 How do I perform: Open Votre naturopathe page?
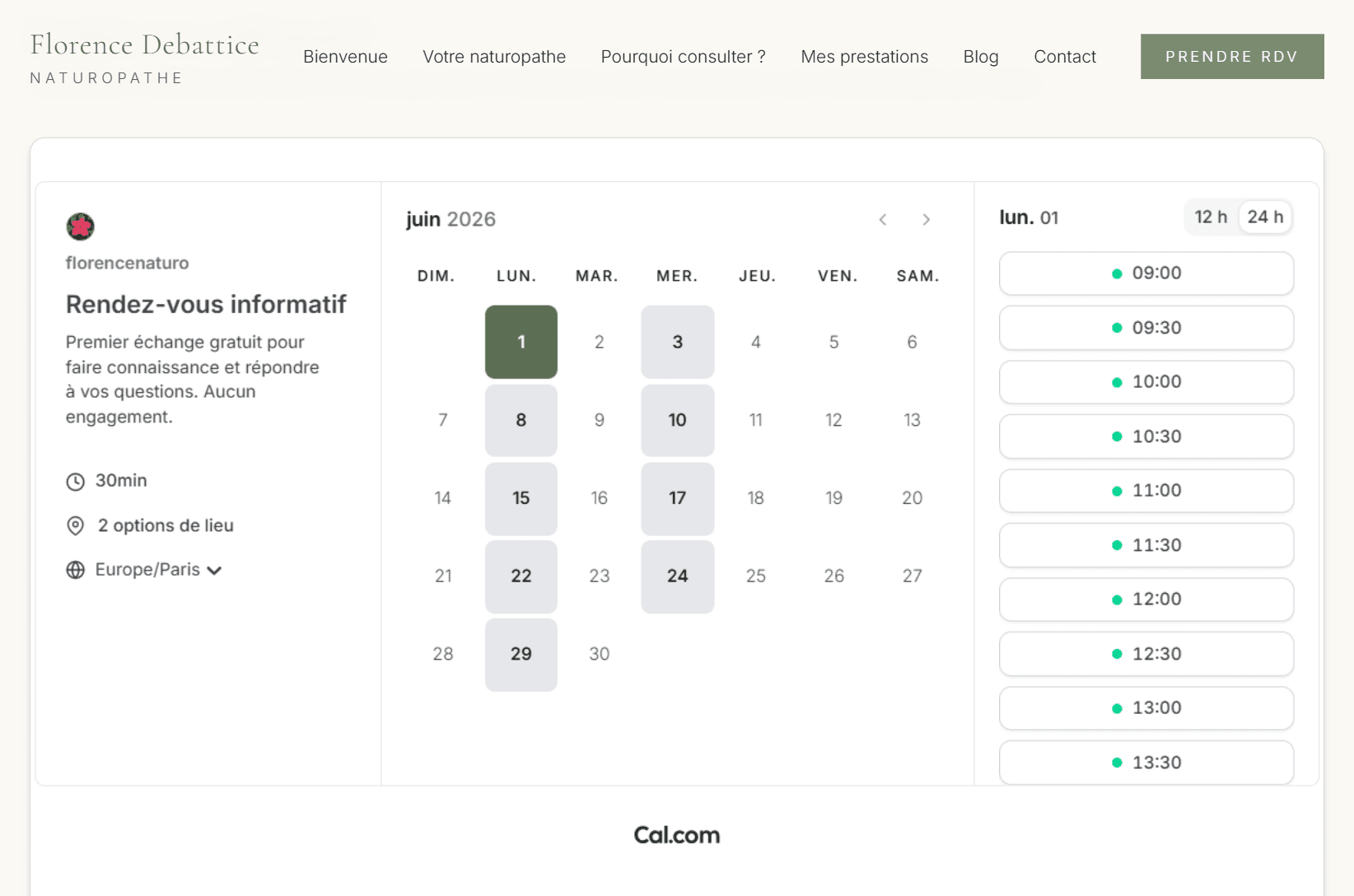pos(494,57)
